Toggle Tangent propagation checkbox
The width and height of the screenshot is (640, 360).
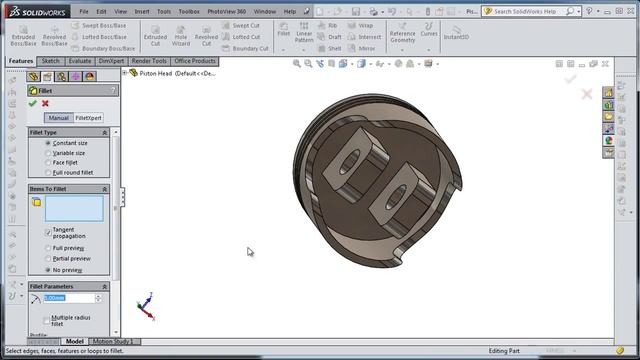pyautogui.click(x=48, y=233)
